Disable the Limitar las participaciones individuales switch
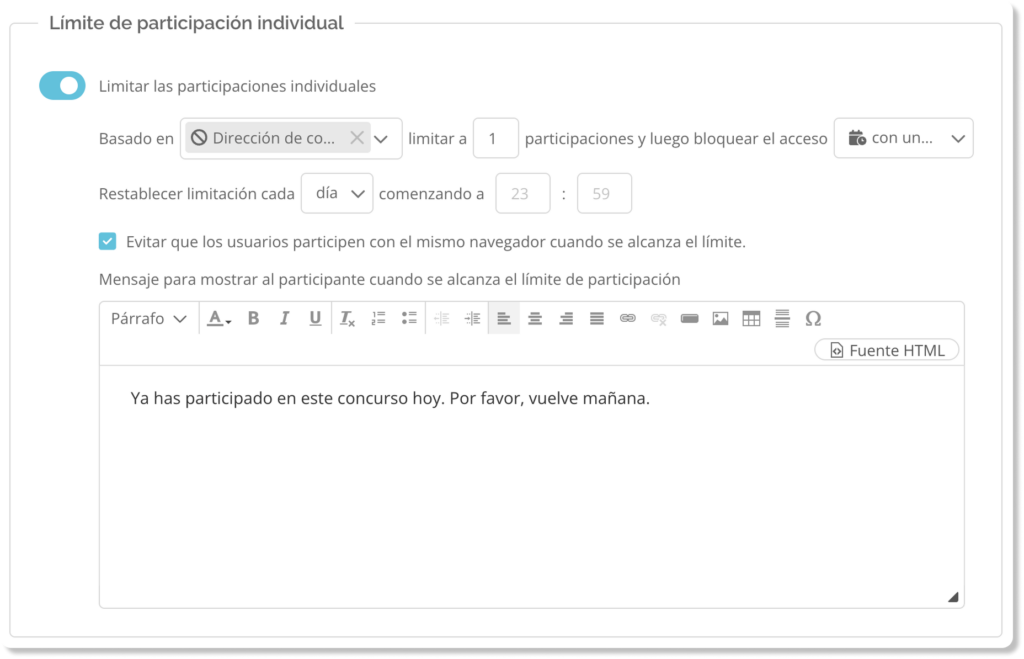Screen dimensions: 1024x659 [62, 86]
